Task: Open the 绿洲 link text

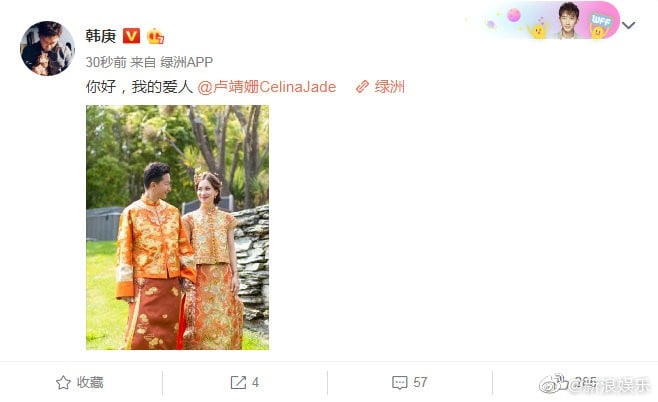Action: [389, 87]
